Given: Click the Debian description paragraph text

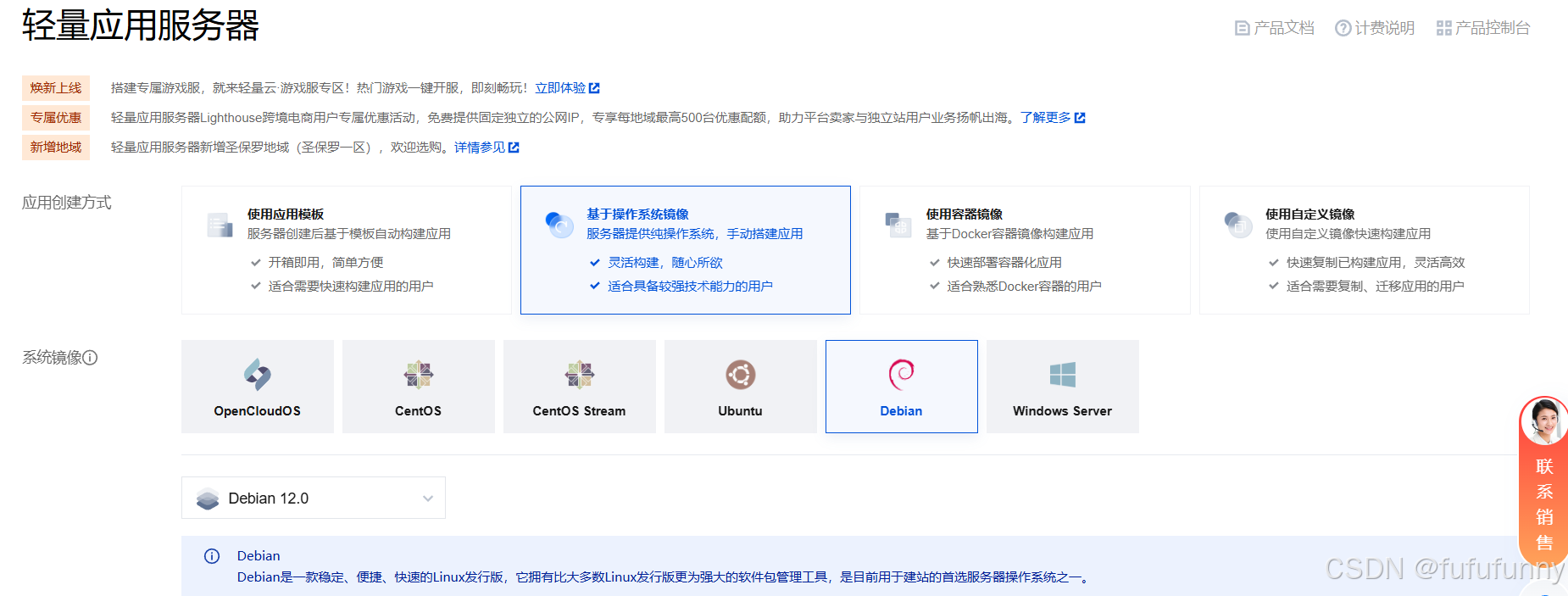Looking at the screenshot, I should 664,577.
